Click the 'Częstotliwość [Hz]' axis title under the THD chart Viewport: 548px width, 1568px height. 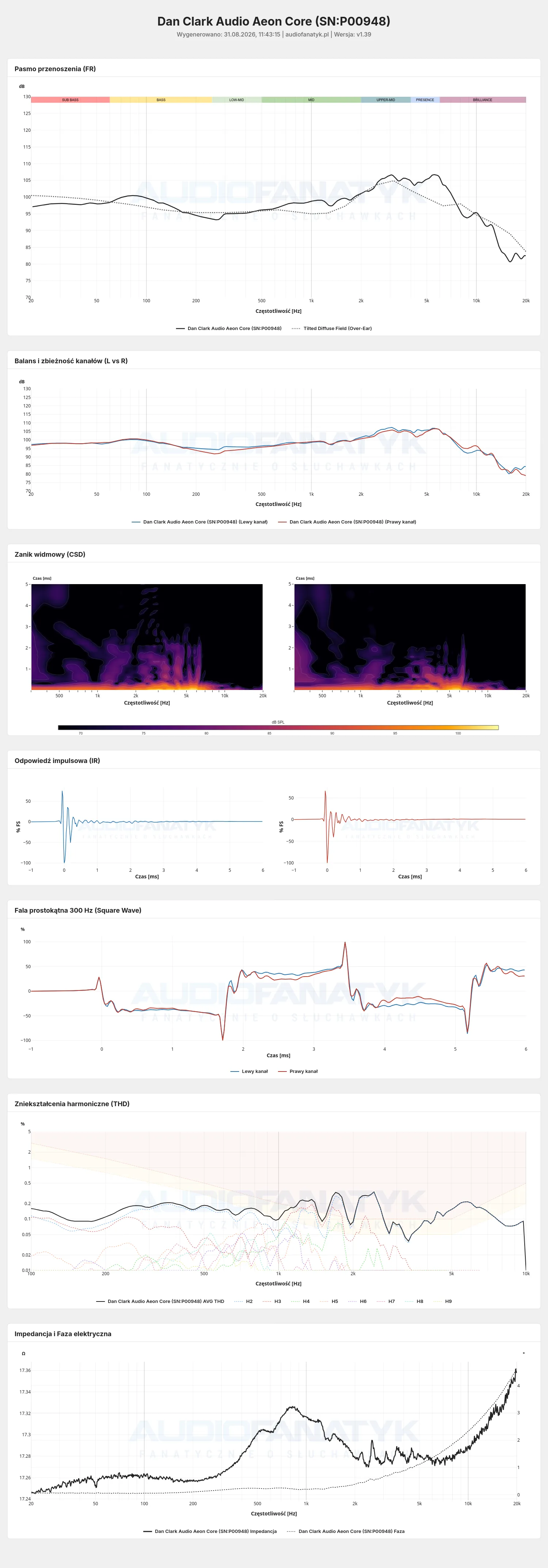(x=278, y=1284)
